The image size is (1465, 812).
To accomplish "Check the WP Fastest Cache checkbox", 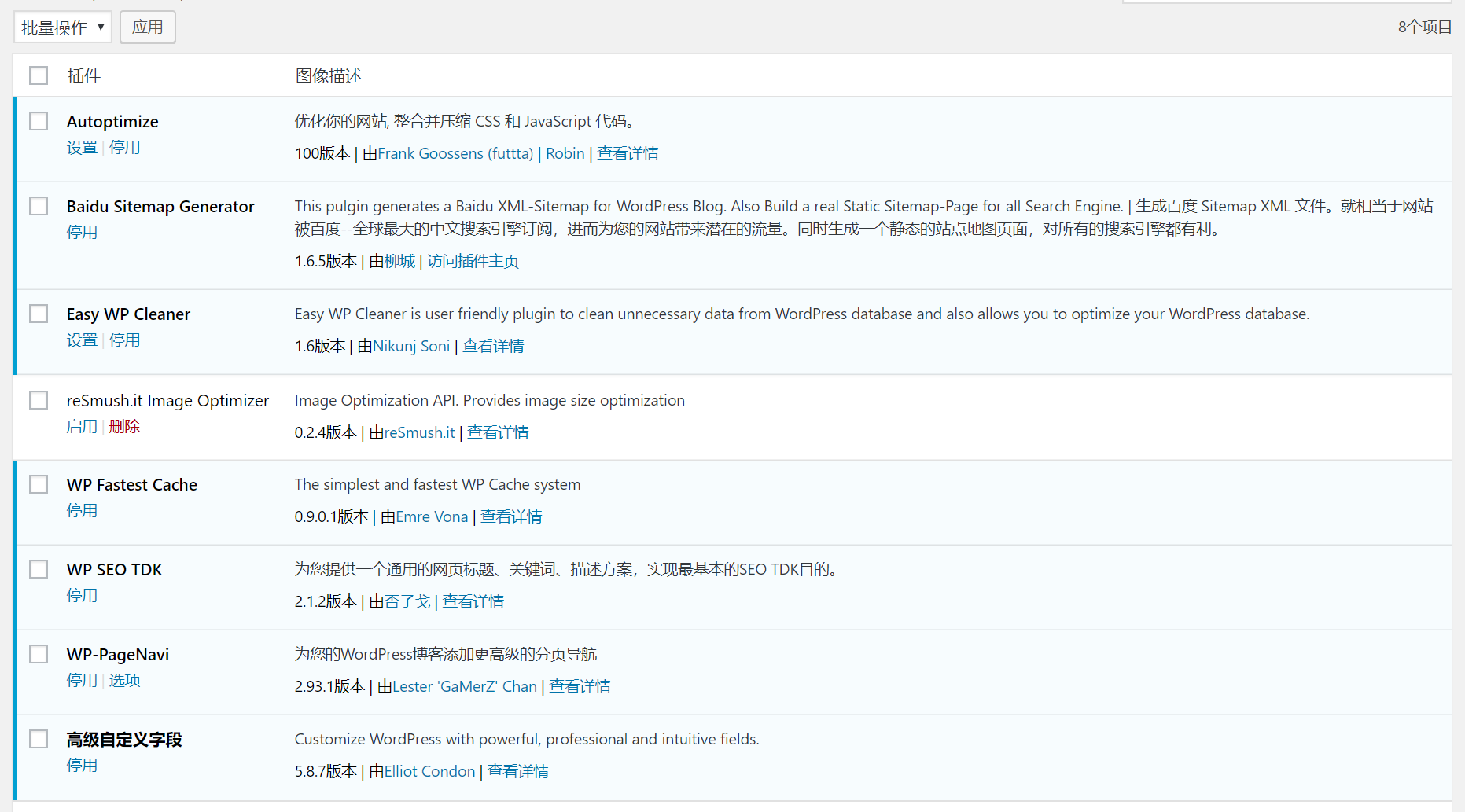I will [39, 484].
